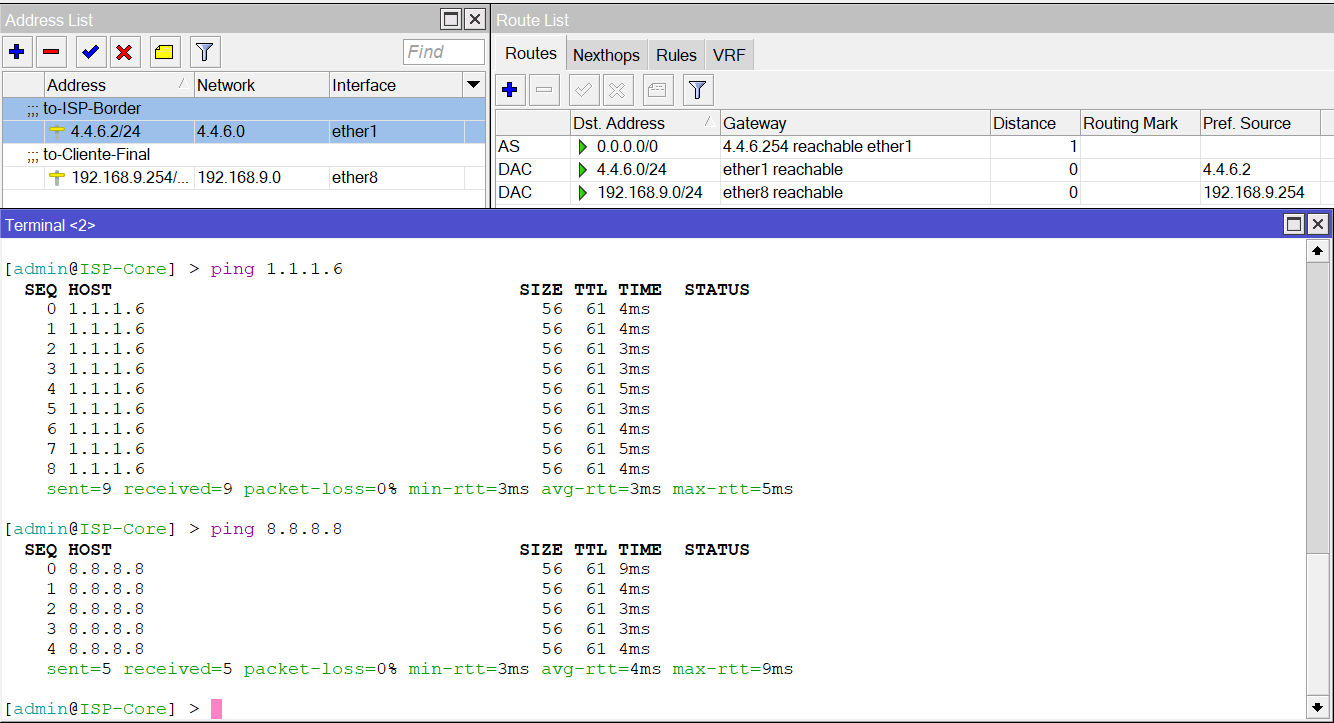The width and height of the screenshot is (1334, 723).
Task: Switch to the Rules tab
Action: click(x=675, y=54)
